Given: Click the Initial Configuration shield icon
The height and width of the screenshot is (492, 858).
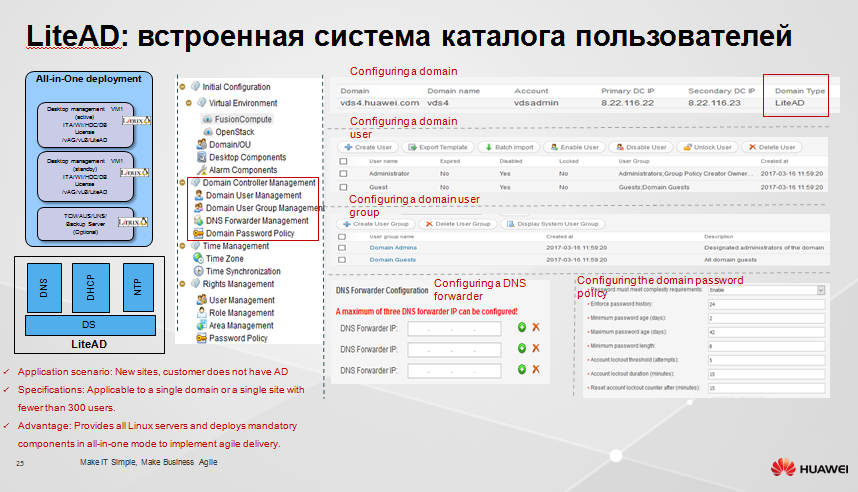Looking at the screenshot, I should 195,86.
